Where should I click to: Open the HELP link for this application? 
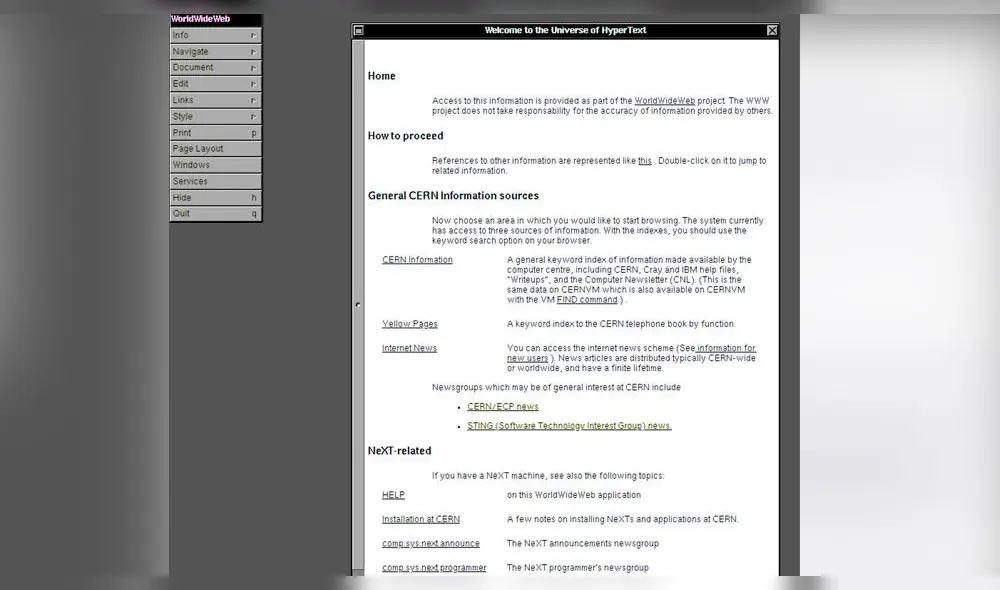click(392, 494)
